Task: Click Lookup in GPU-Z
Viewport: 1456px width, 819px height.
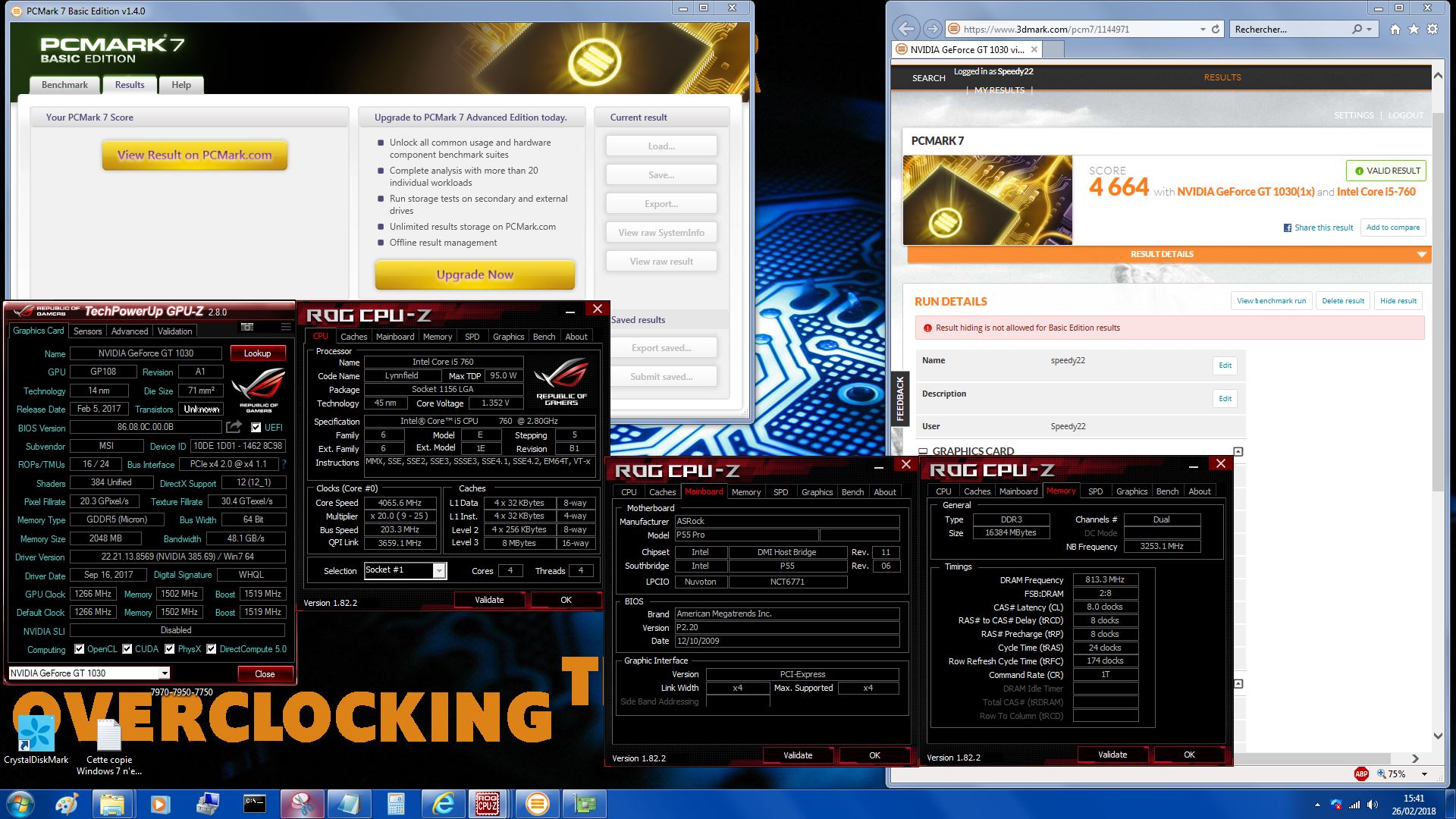Action: coord(257,353)
